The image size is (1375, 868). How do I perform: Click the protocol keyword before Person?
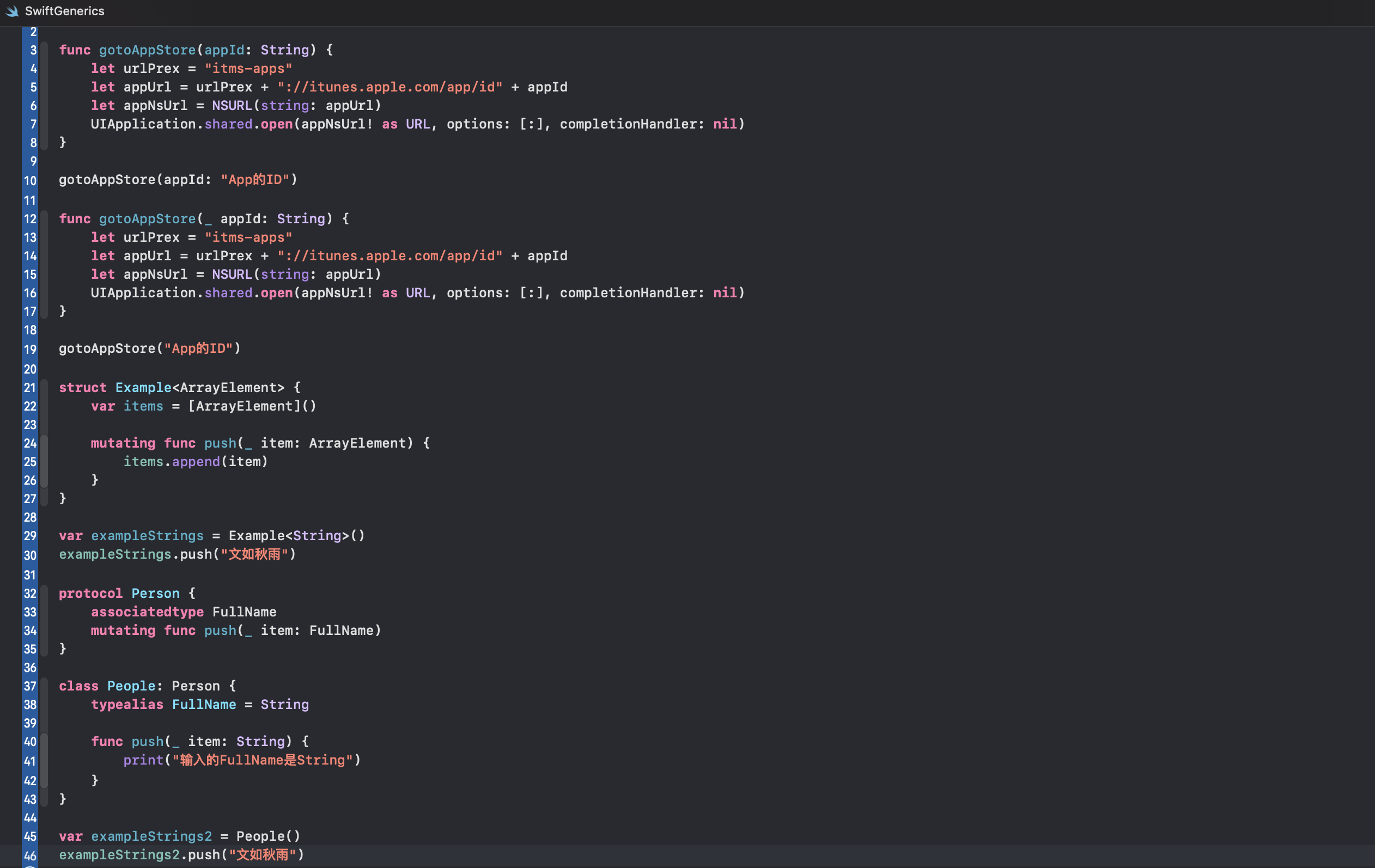90,594
